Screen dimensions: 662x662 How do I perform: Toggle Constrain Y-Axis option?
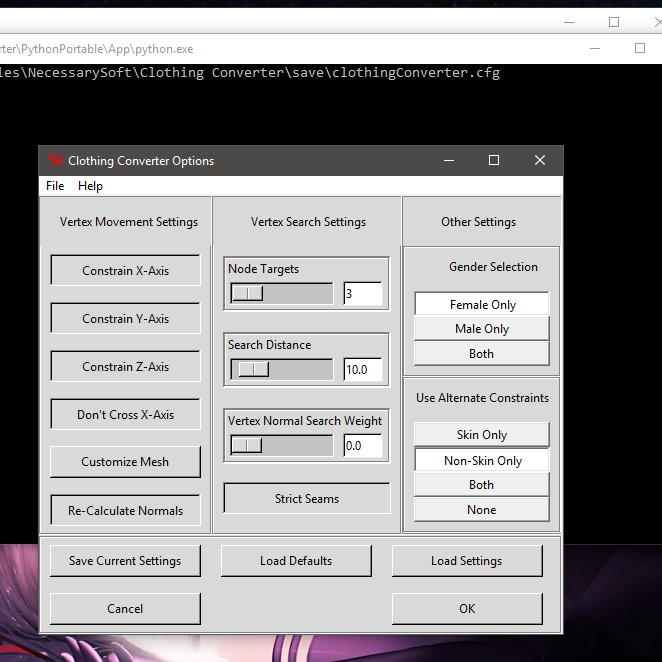click(125, 319)
